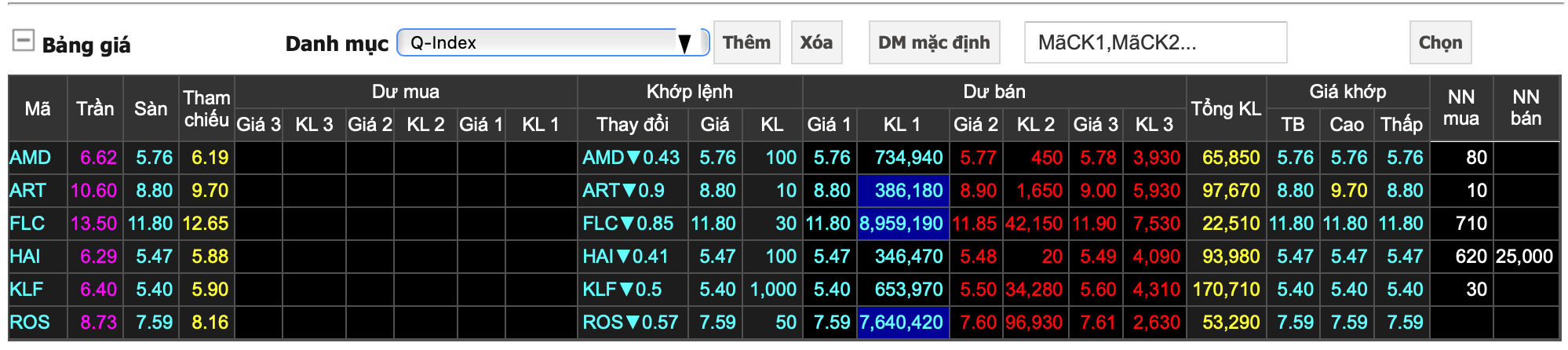The width and height of the screenshot is (1568, 350).
Task: Click HAI's floor price 5.47
Action: [155, 257]
